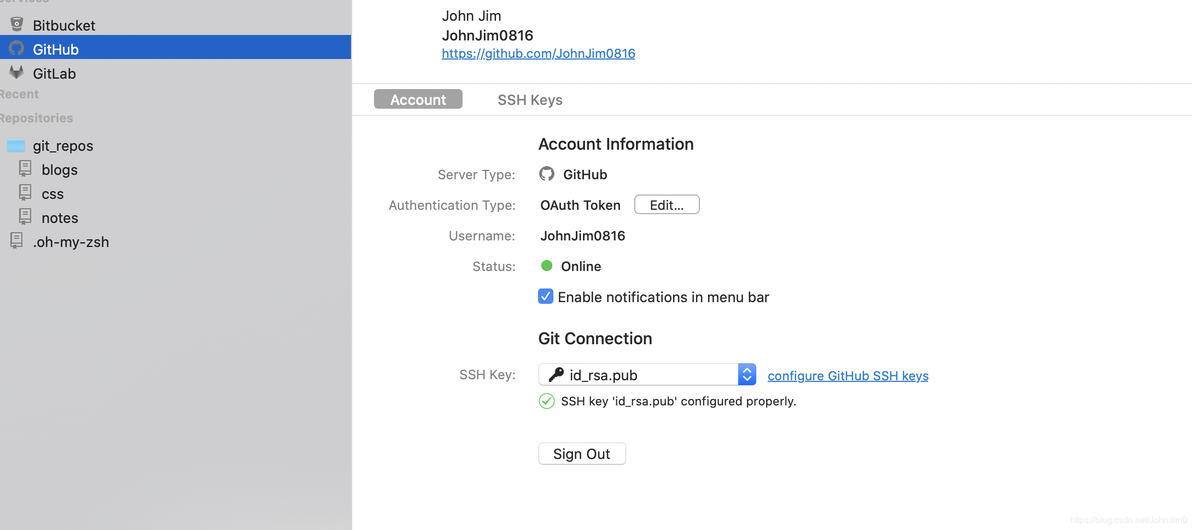Open the github.com/JohnJim0816 profile link
Viewport: 1192px width, 530px height.
(x=538, y=54)
